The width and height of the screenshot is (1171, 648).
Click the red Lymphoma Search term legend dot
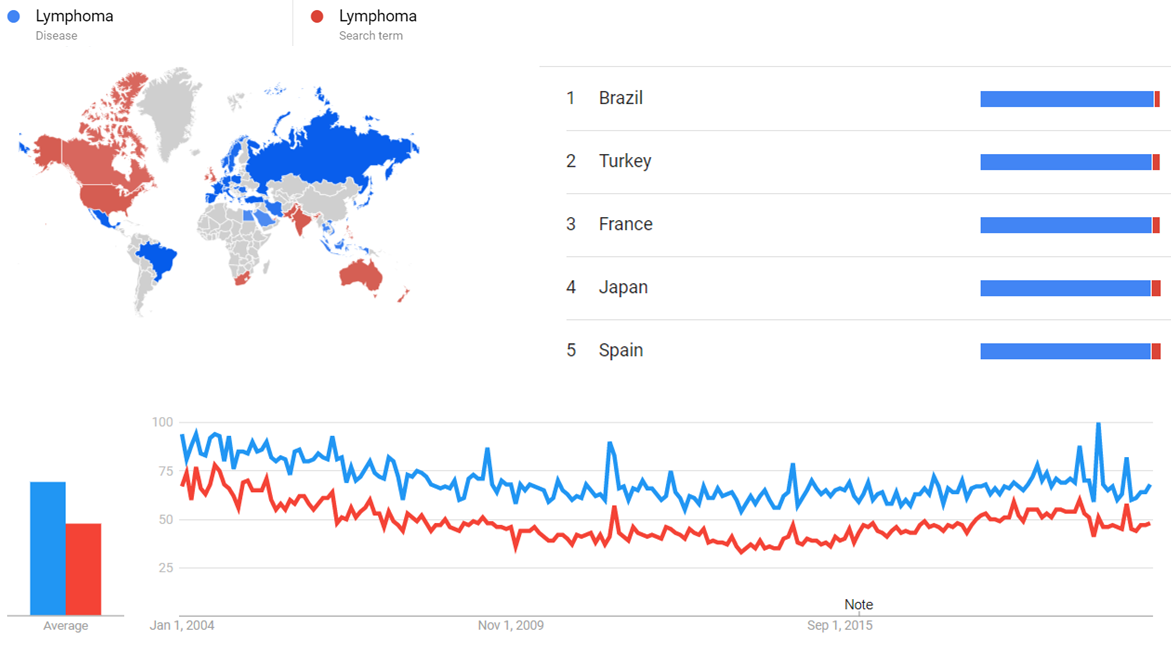(317, 17)
